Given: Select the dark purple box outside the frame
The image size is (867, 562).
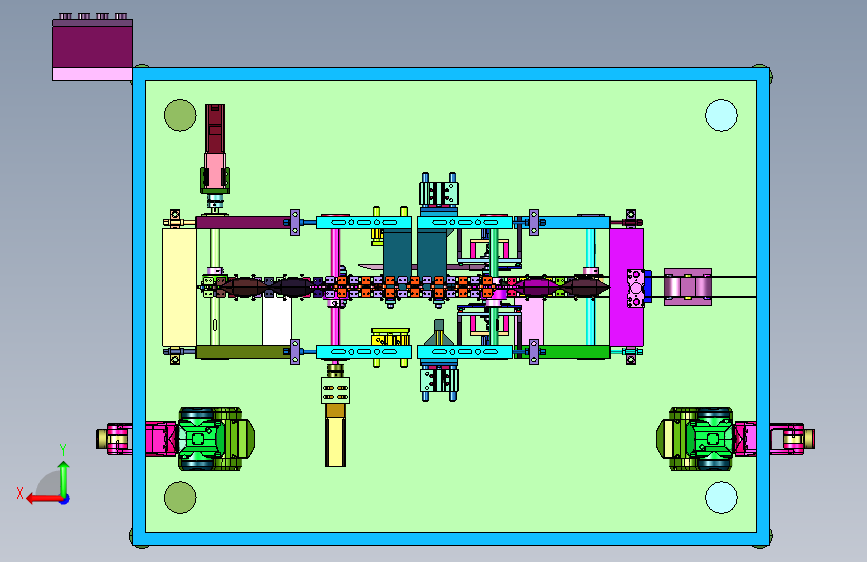Looking at the screenshot, I should [92, 47].
